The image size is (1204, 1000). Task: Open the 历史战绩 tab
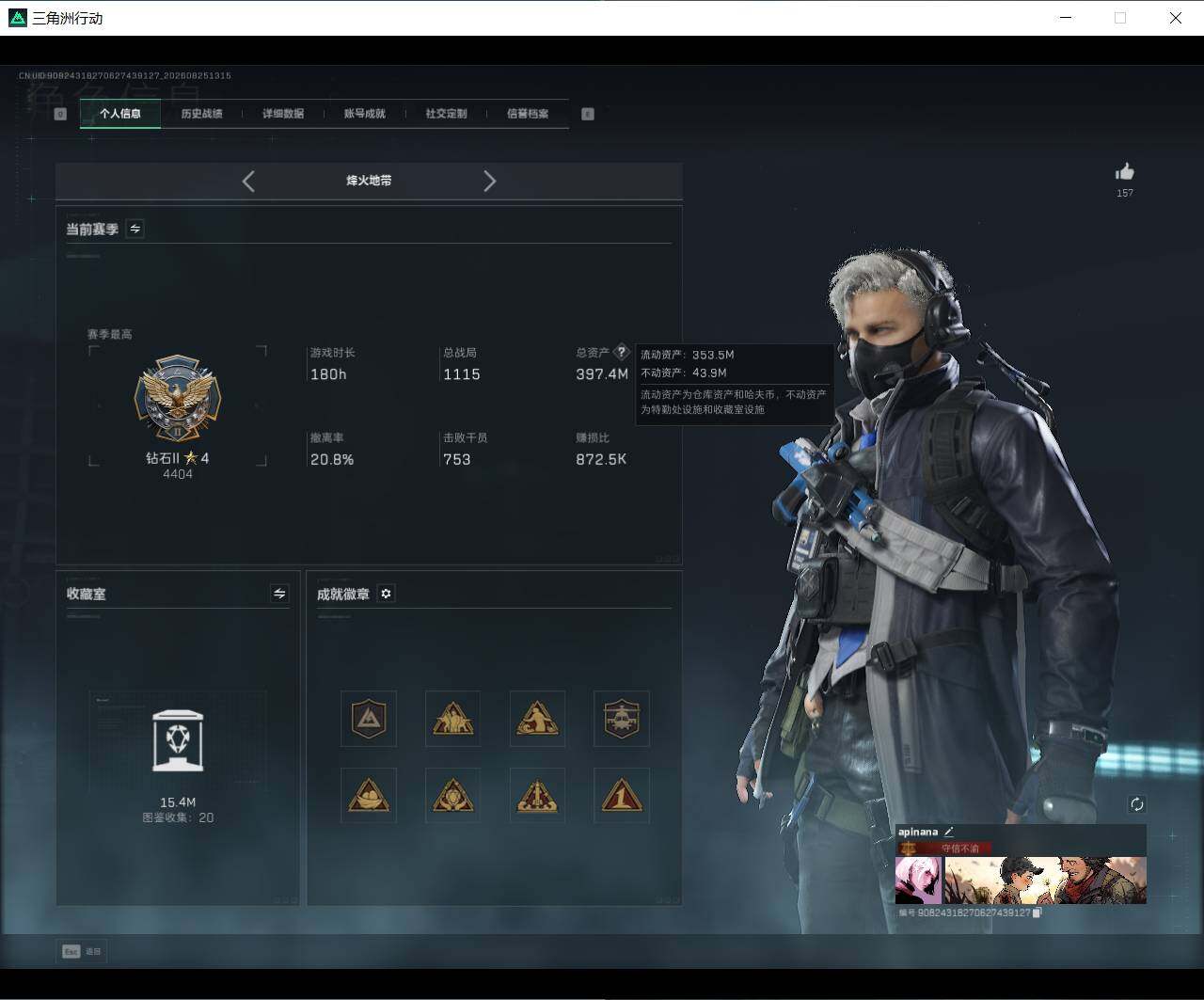point(201,114)
